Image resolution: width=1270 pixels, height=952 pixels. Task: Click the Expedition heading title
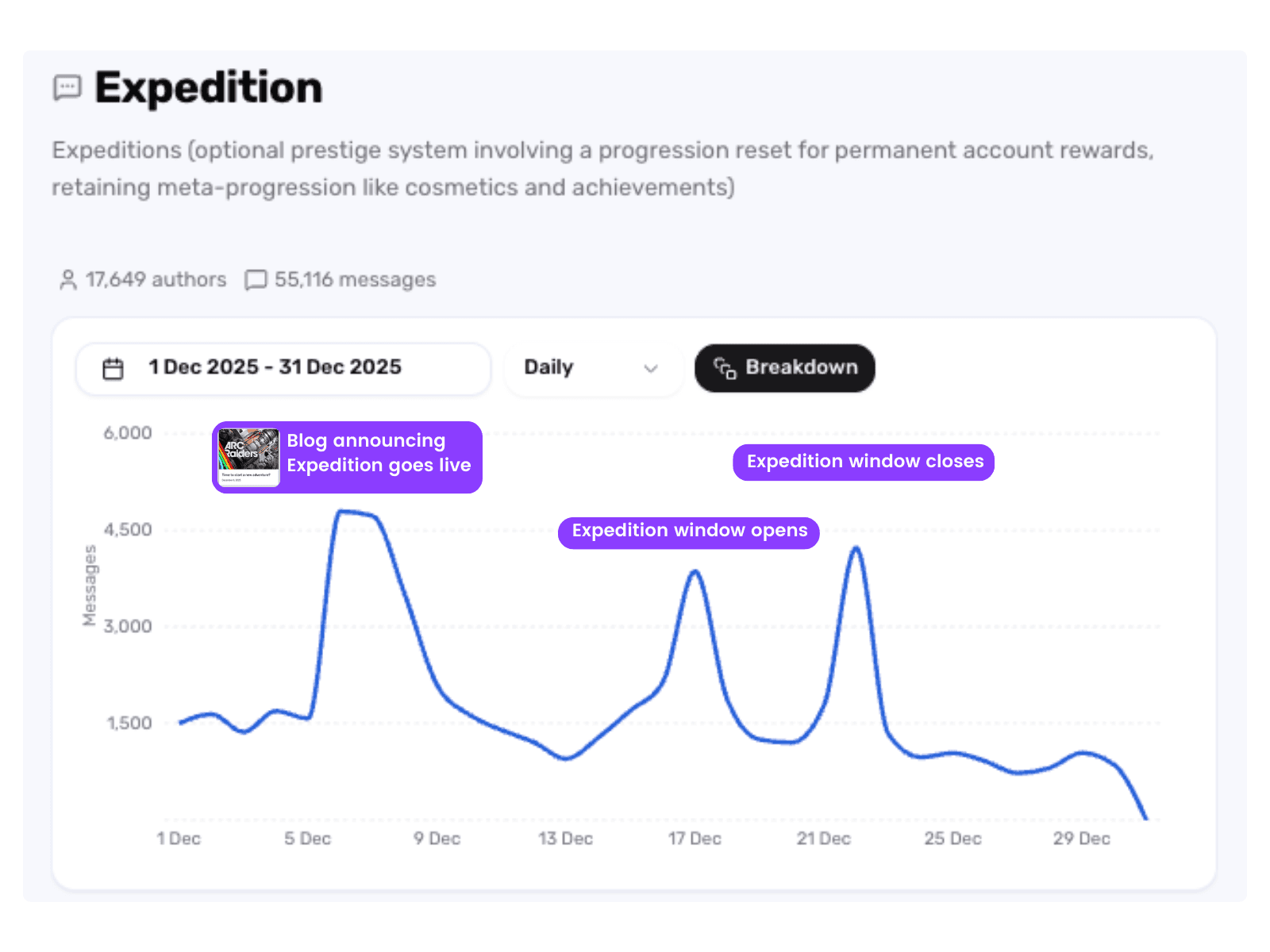coord(209,87)
